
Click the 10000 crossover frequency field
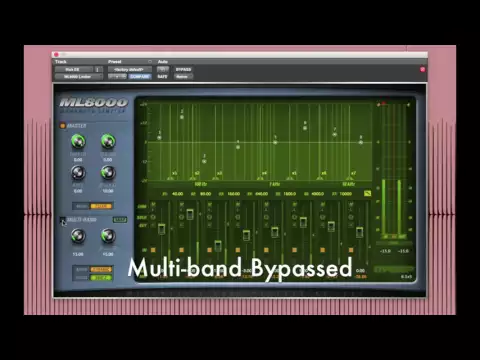click(346, 194)
